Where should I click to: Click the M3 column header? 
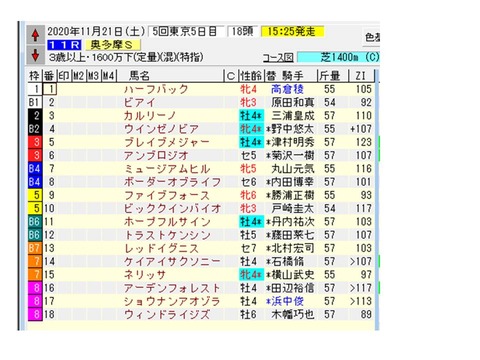click(x=94, y=76)
